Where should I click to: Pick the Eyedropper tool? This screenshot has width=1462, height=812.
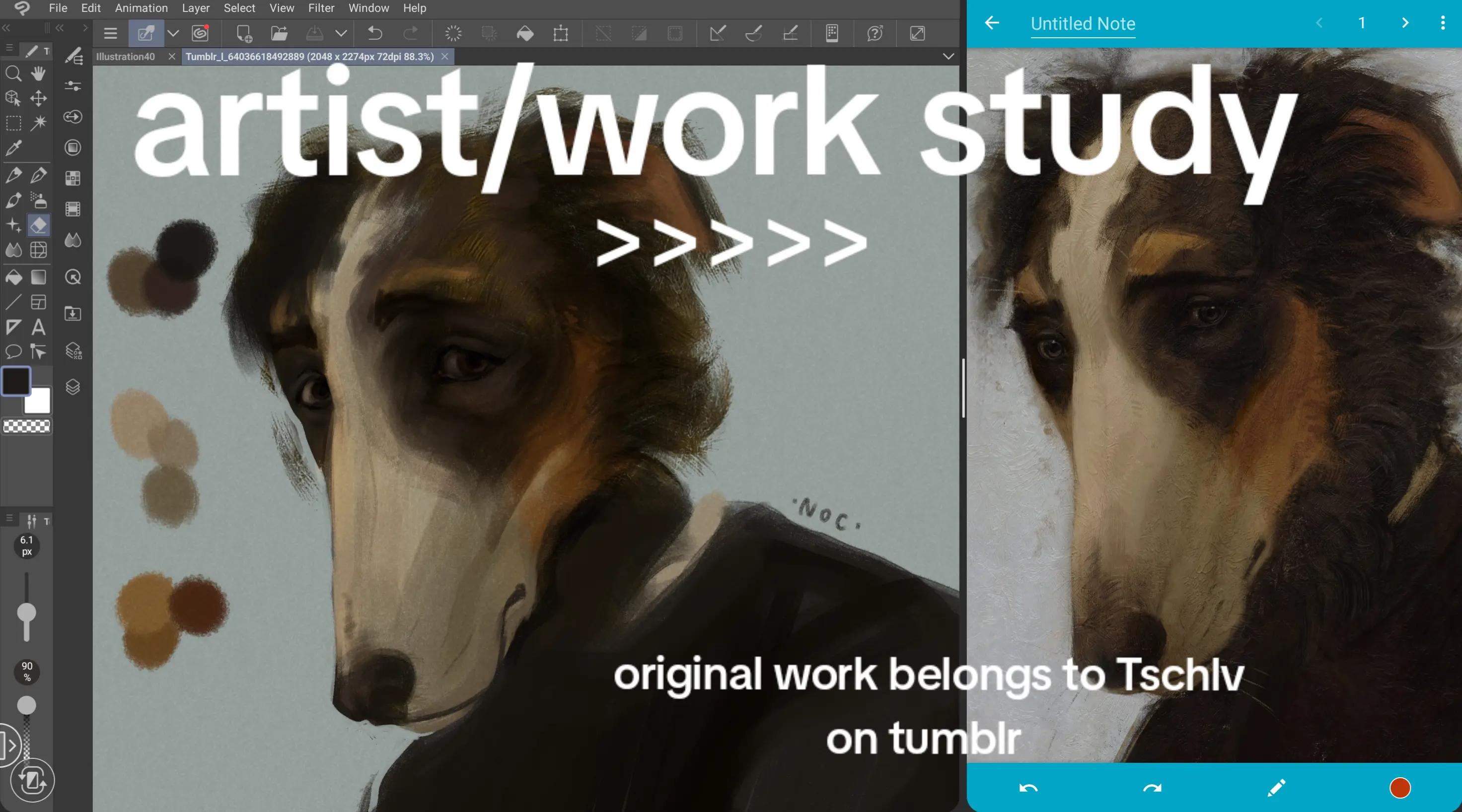(13, 148)
